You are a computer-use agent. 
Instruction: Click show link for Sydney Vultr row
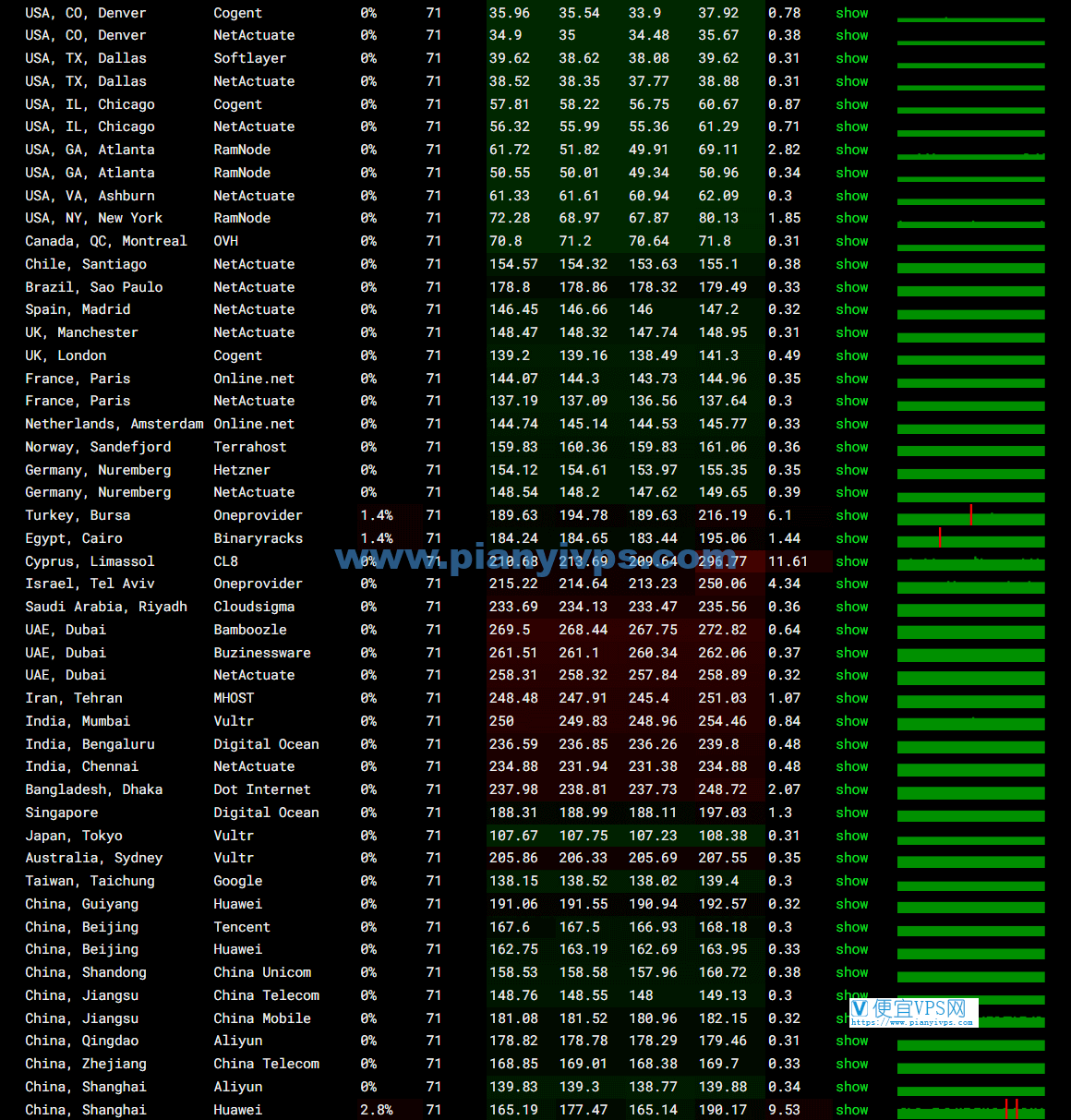click(851, 858)
